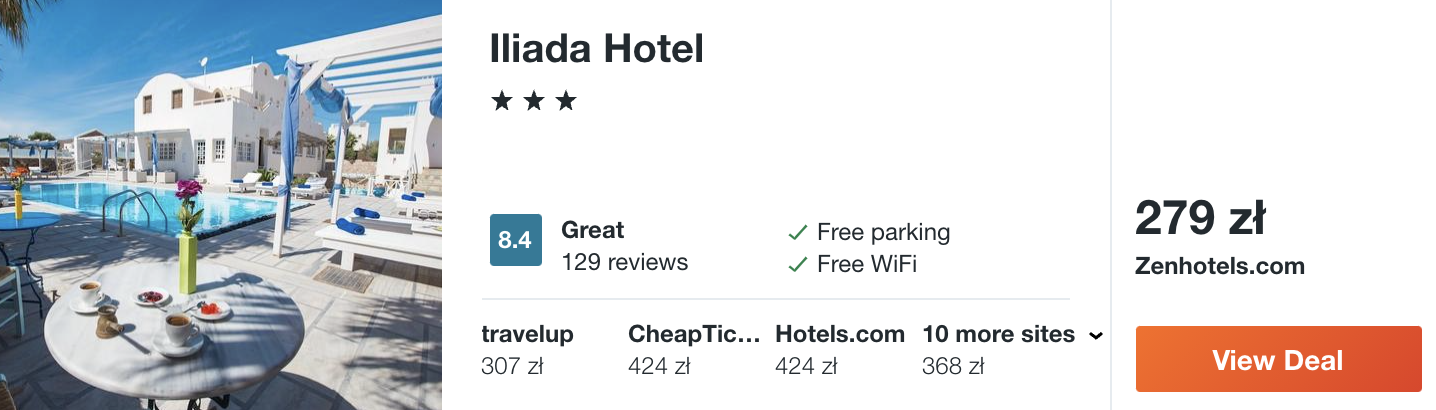This screenshot has width=1436, height=410.
Task: Click the 307 zł travelup price
Action: pyautogui.click(x=512, y=367)
